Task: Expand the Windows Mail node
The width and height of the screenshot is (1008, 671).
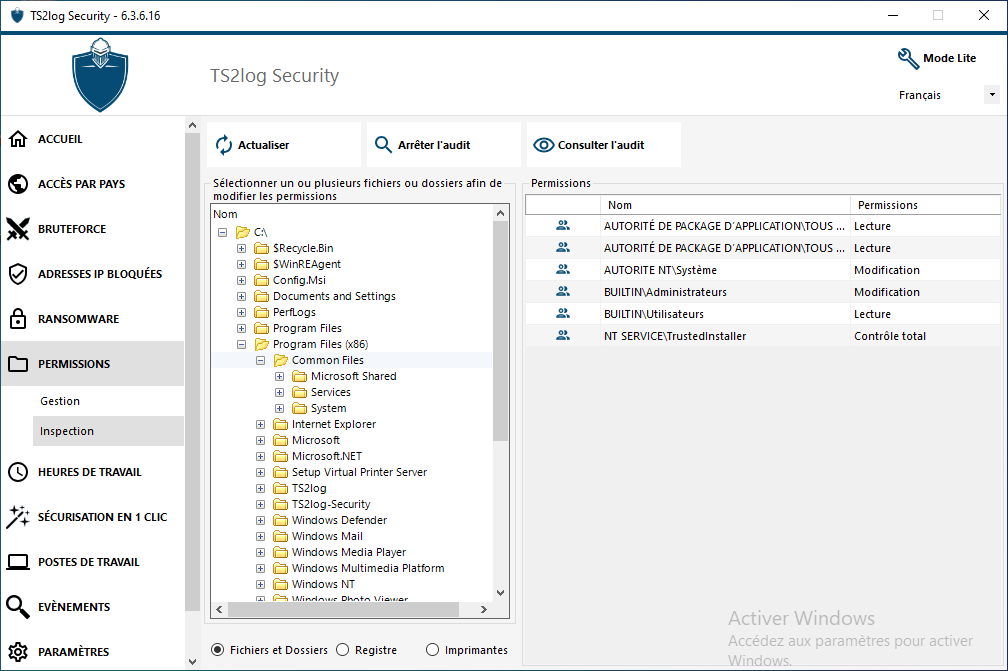Action: tap(260, 537)
